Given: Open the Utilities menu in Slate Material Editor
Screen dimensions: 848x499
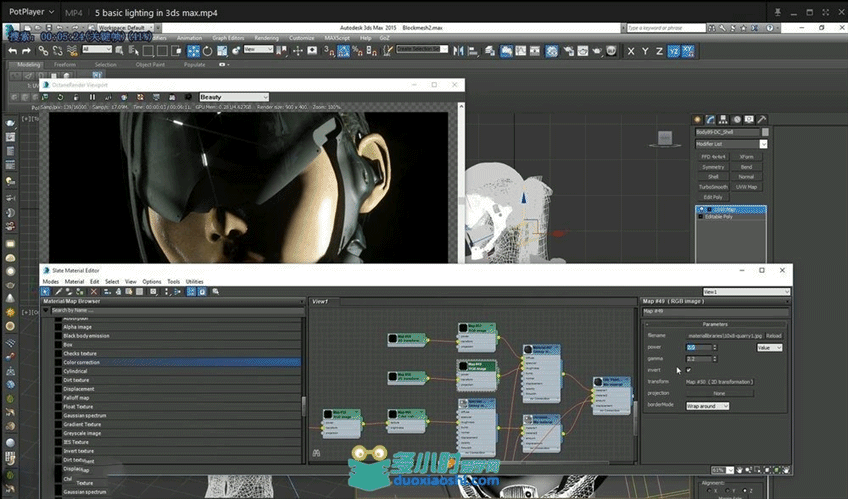Looking at the screenshot, I should coord(194,282).
